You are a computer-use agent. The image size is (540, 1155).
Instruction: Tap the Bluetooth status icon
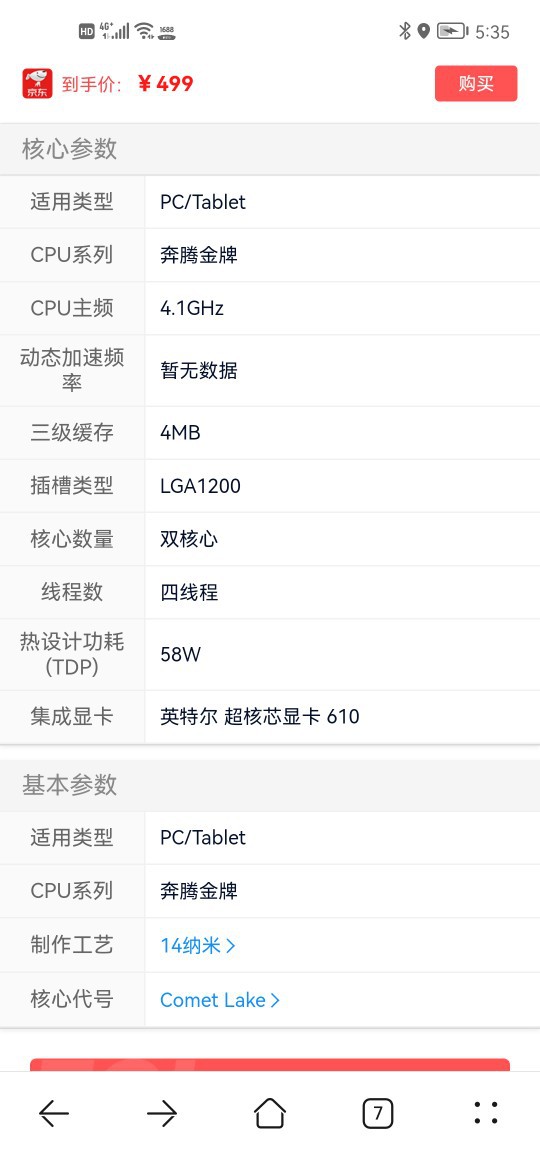pos(404,31)
